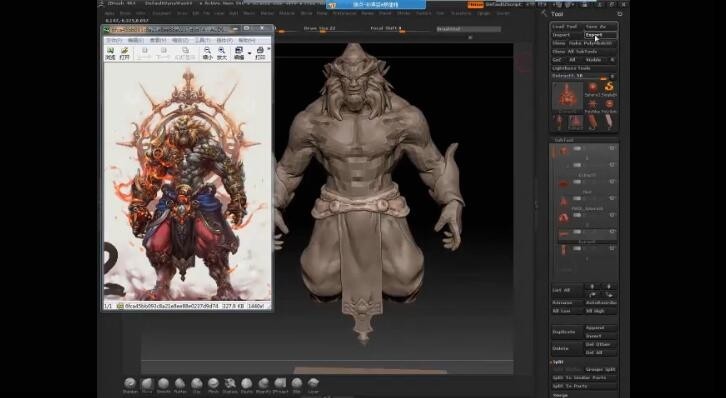This screenshot has width=726, height=398.
Task: Click the Edit icon in the image viewer toolbar
Action: (x=239, y=53)
